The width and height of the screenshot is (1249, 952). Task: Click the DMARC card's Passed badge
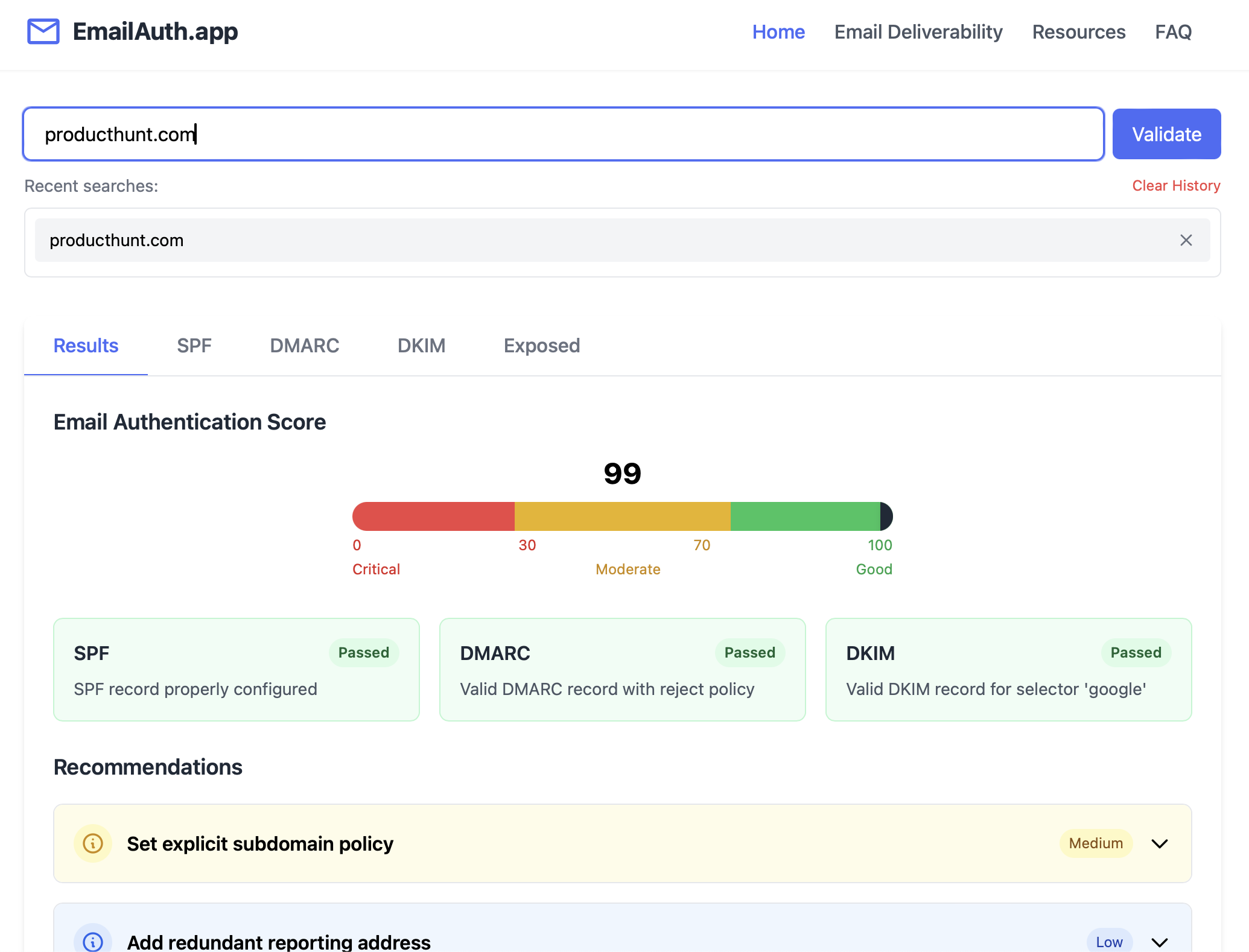(750, 653)
